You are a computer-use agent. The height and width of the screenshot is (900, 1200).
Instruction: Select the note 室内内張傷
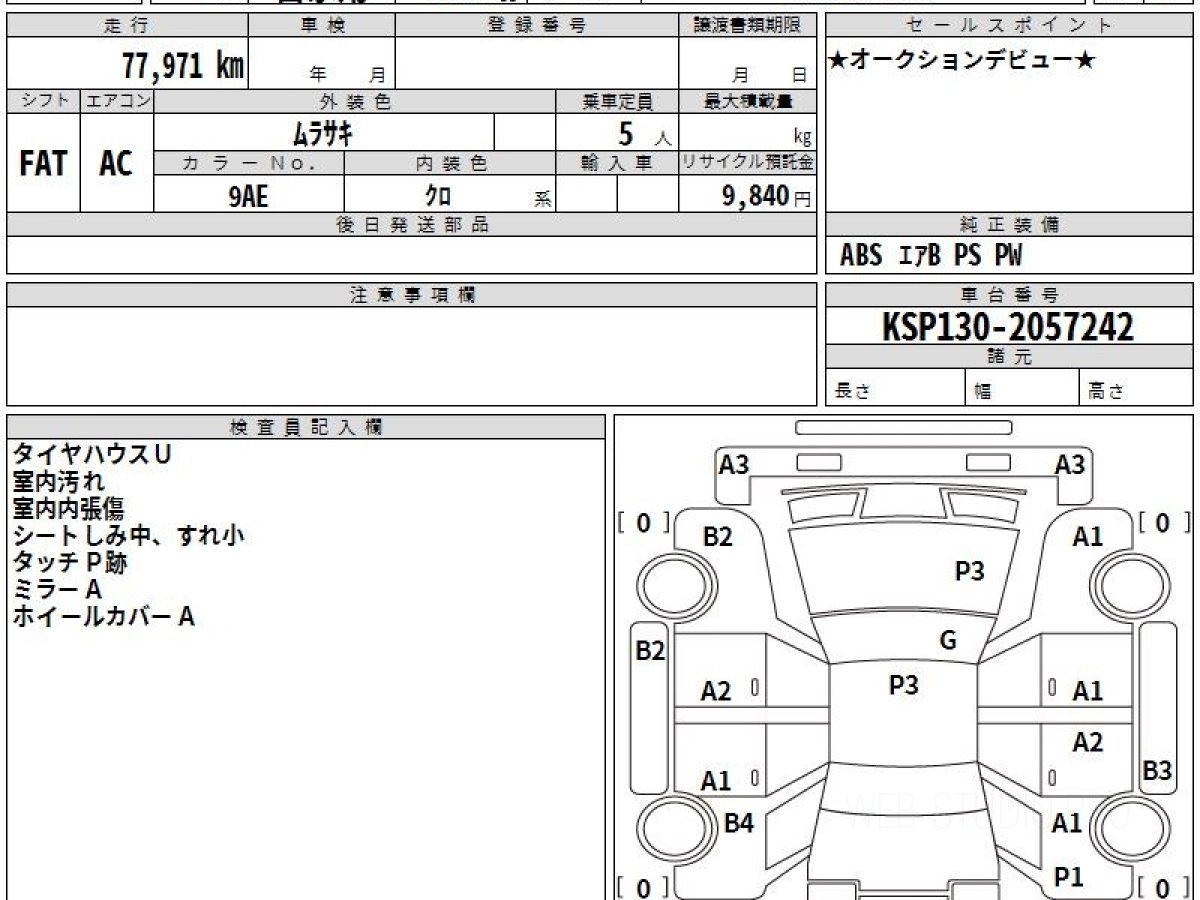pos(68,508)
